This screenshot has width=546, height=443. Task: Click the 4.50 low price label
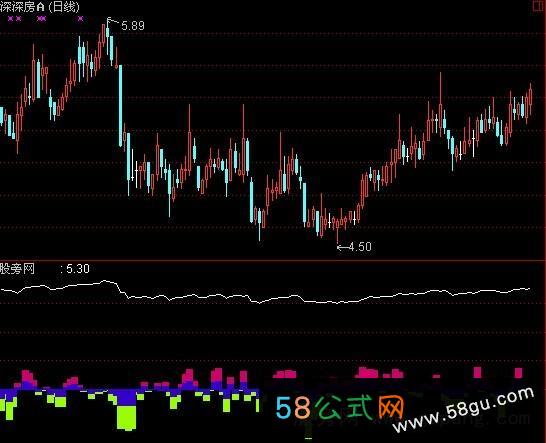tap(360, 247)
